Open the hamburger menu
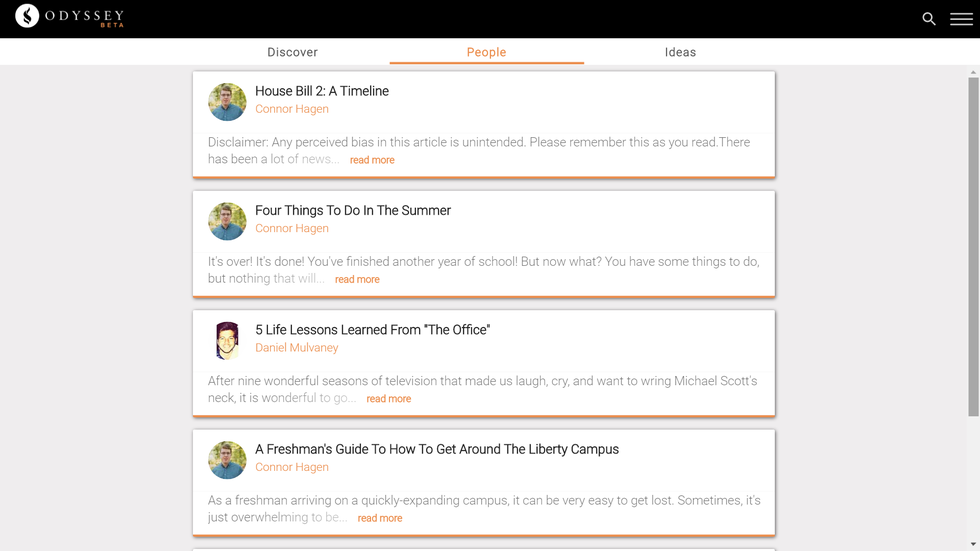980x551 pixels. click(x=961, y=19)
